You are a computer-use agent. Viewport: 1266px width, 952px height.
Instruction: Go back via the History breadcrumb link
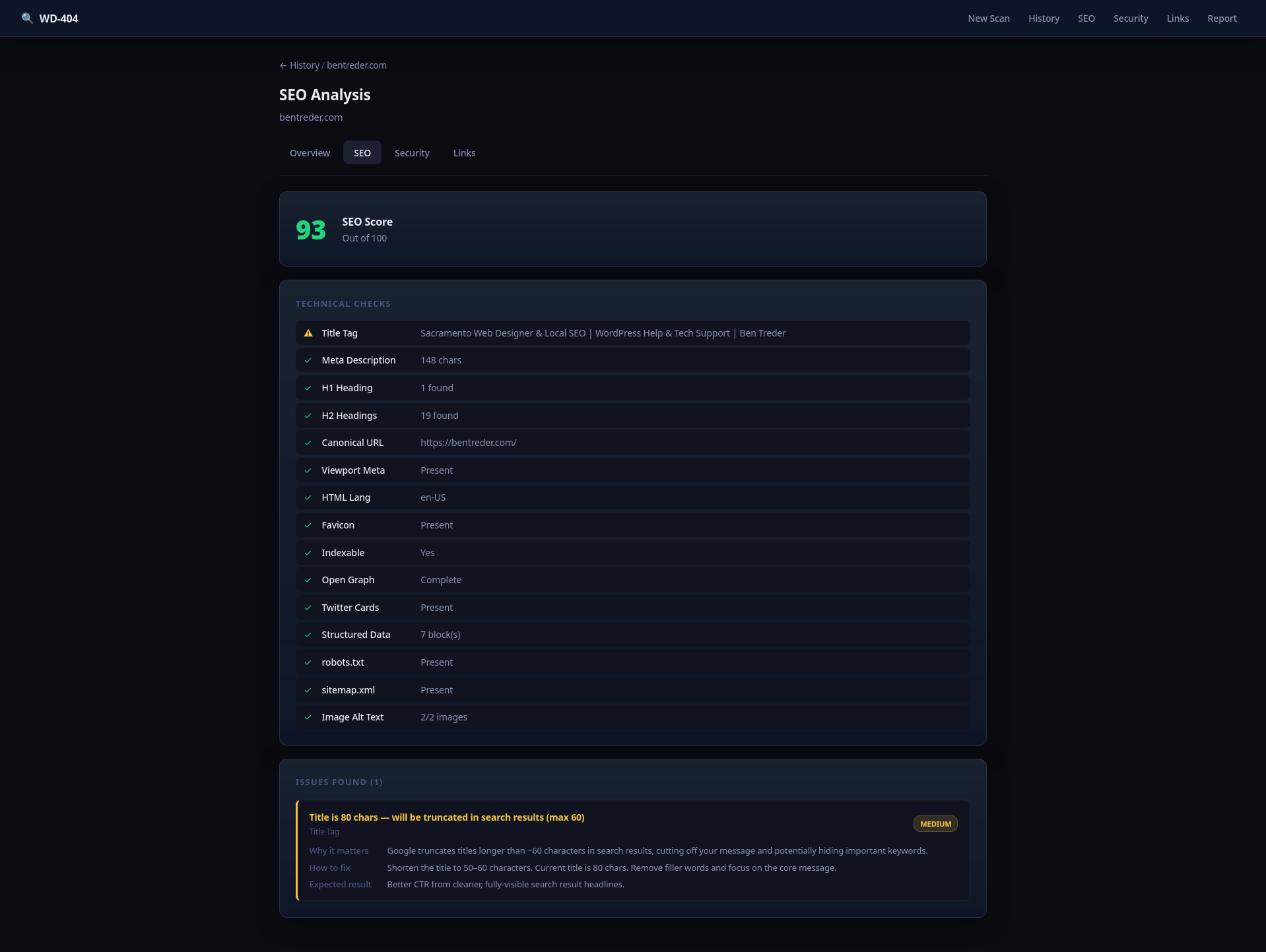[299, 65]
